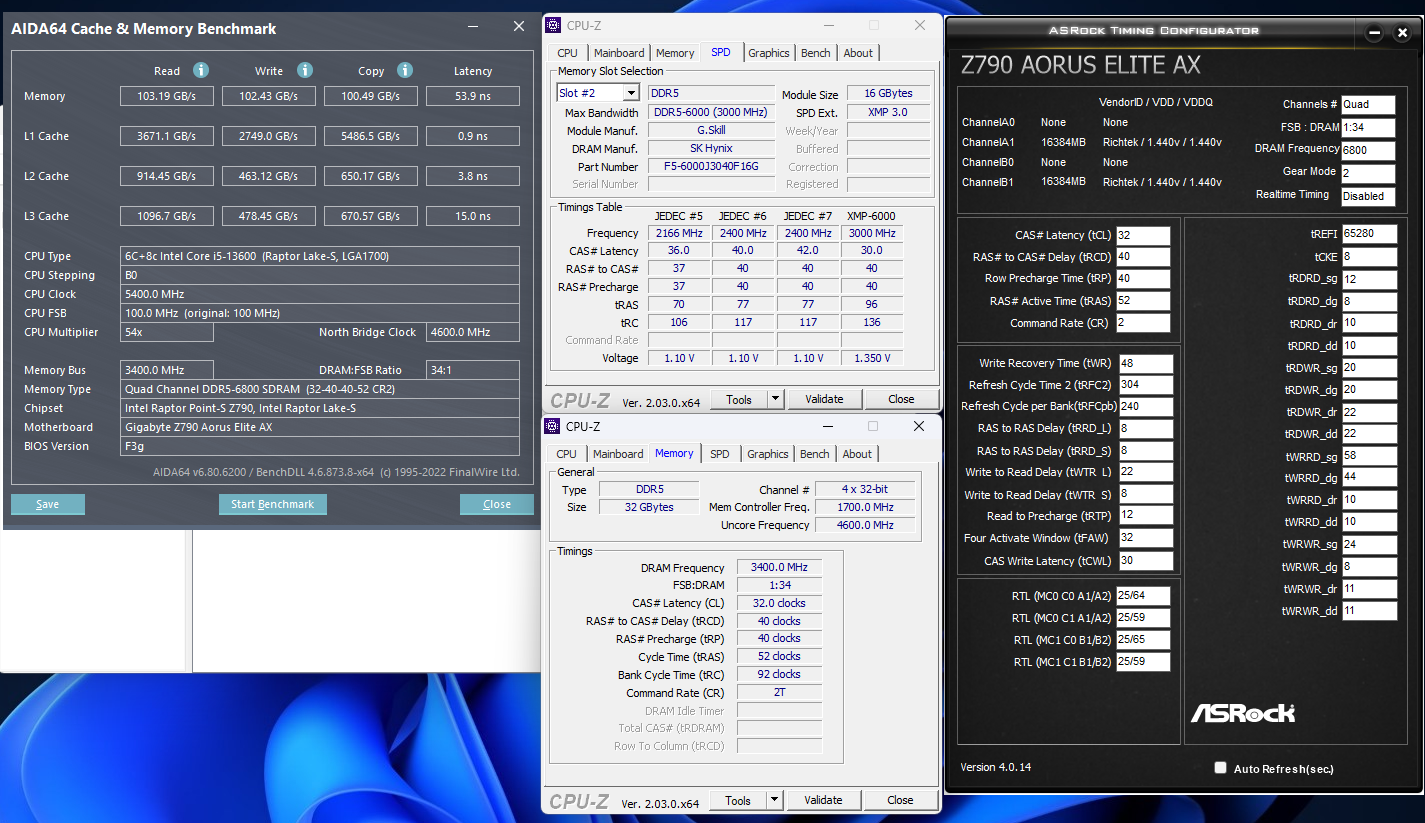Click the CPU-Z title bar icon in SPD window

(x=554, y=25)
